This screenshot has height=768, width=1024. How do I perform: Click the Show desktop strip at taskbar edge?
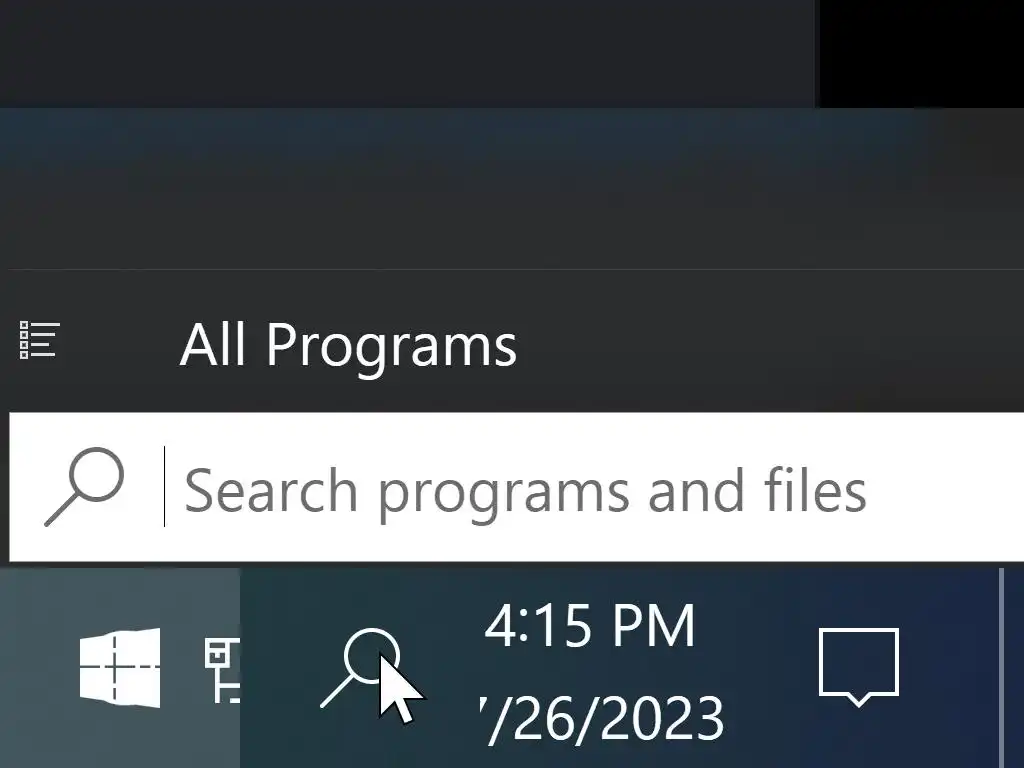click(1013, 667)
